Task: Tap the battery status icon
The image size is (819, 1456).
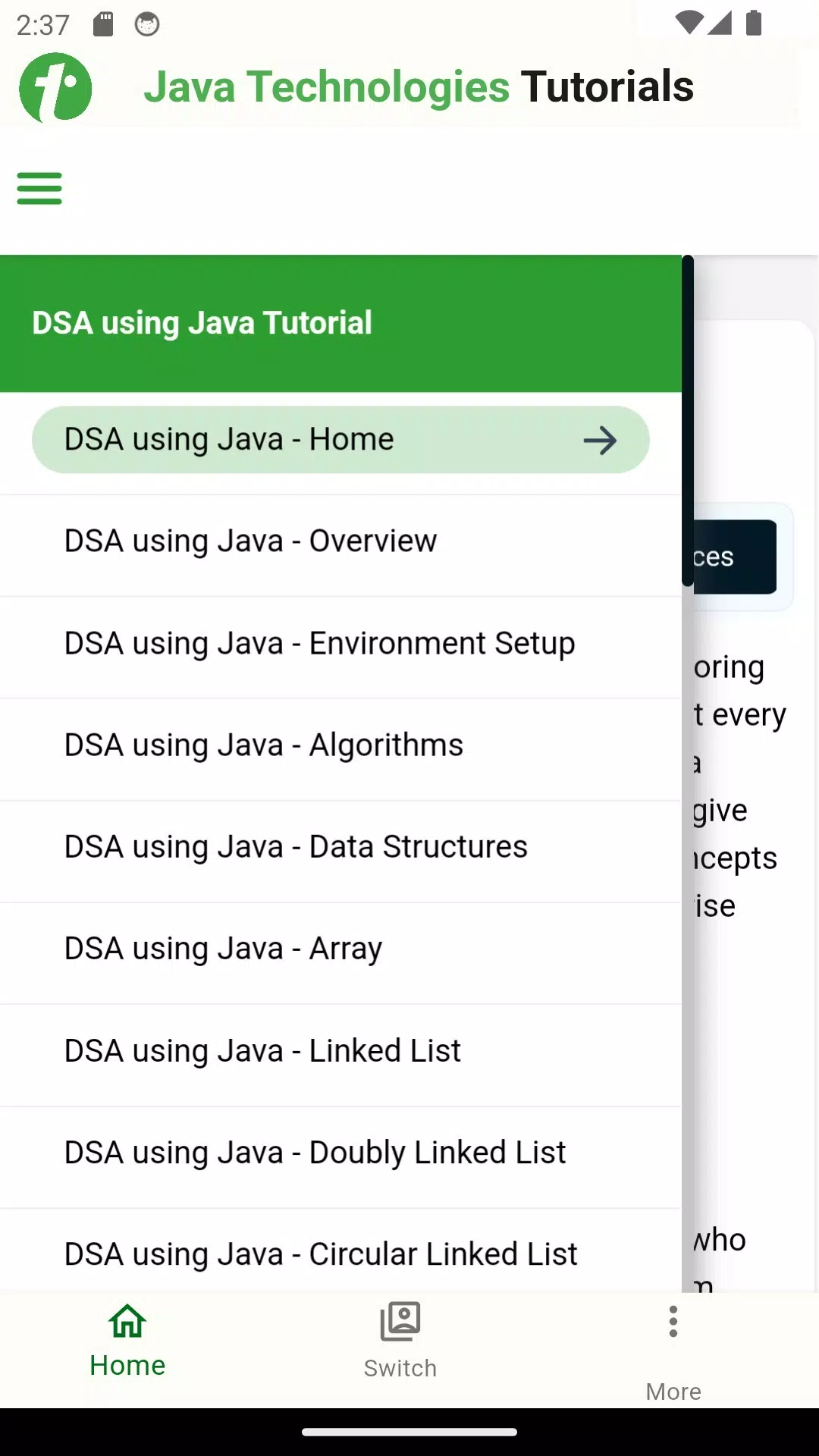Action: coord(753,23)
